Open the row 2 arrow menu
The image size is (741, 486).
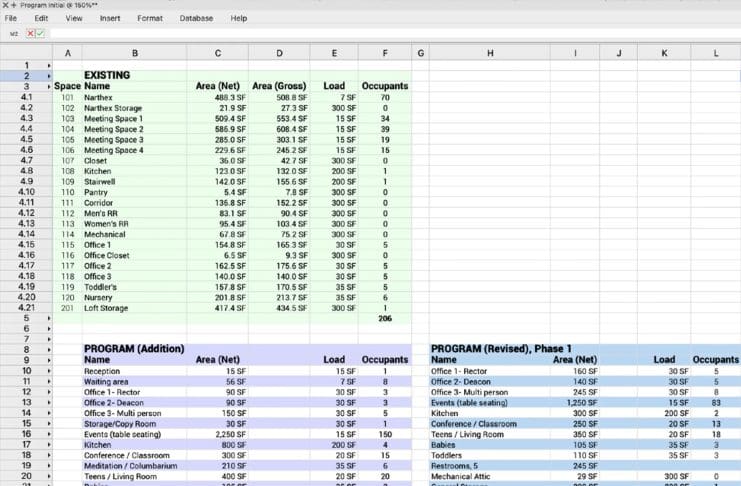(49, 75)
